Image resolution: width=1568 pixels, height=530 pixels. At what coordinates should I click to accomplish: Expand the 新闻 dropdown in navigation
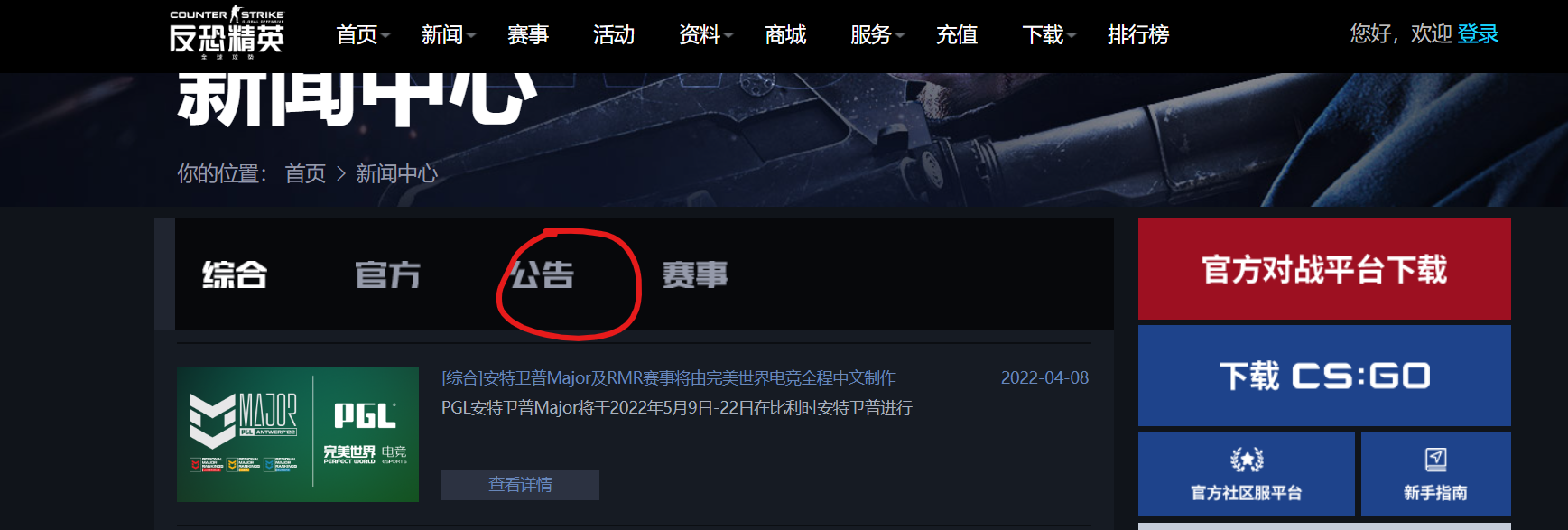(x=449, y=34)
